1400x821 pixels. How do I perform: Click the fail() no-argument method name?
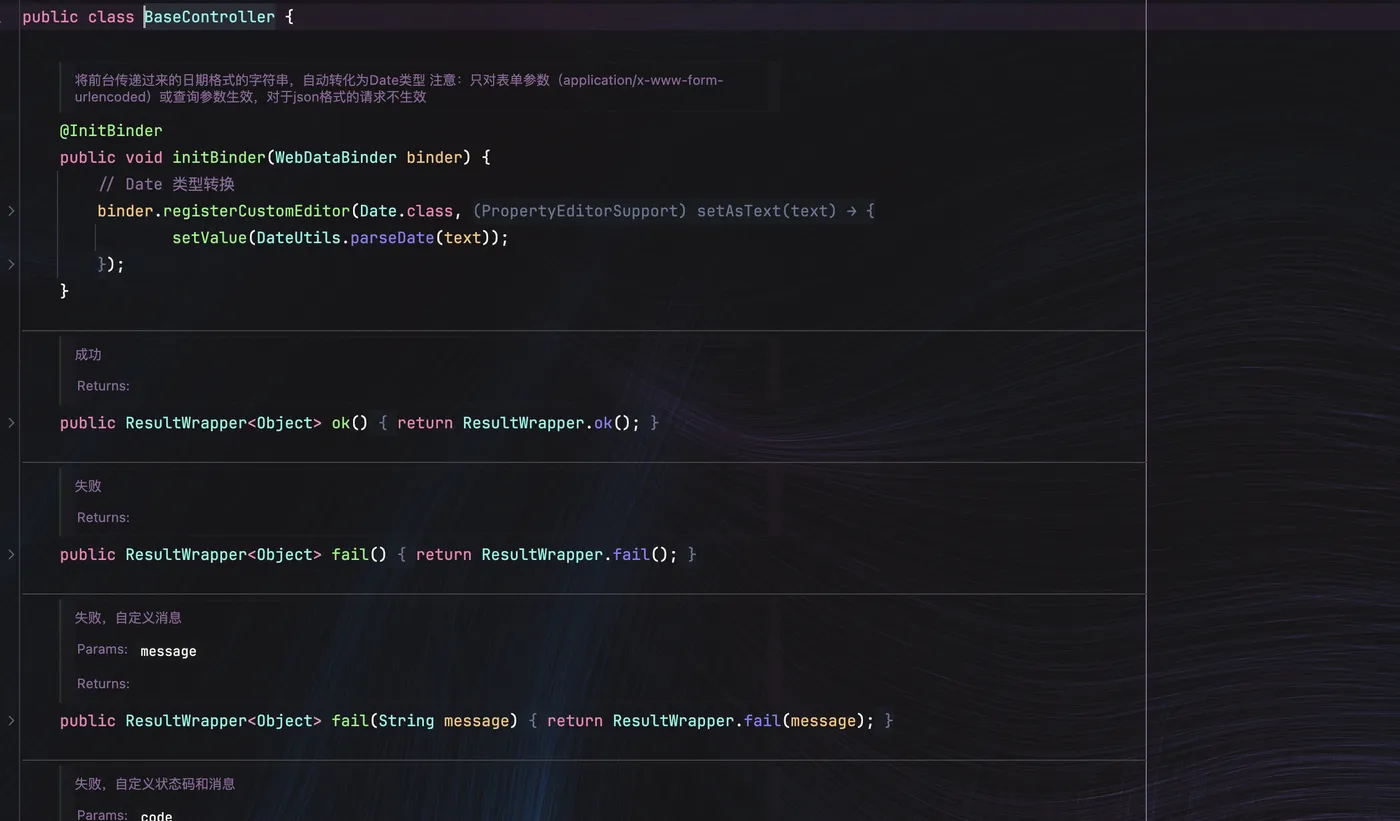[x=350, y=555]
